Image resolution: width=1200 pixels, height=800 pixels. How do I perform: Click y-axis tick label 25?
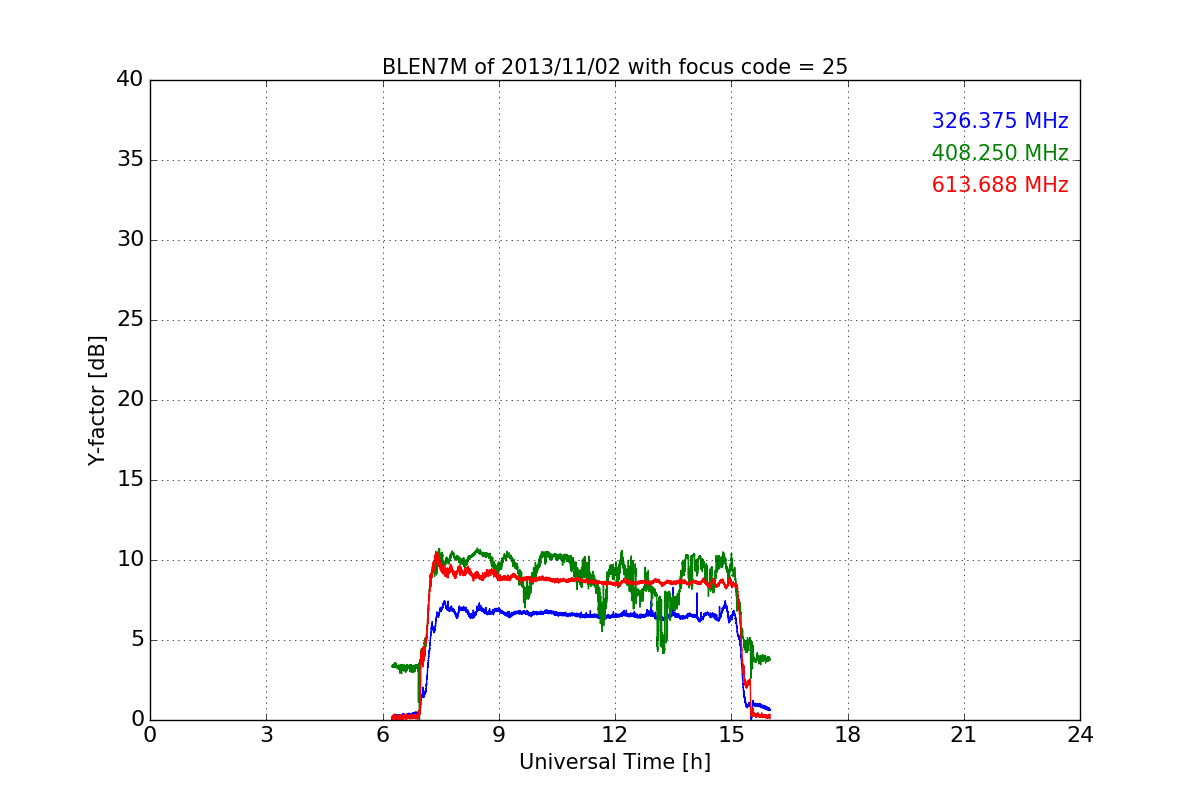coord(130,320)
